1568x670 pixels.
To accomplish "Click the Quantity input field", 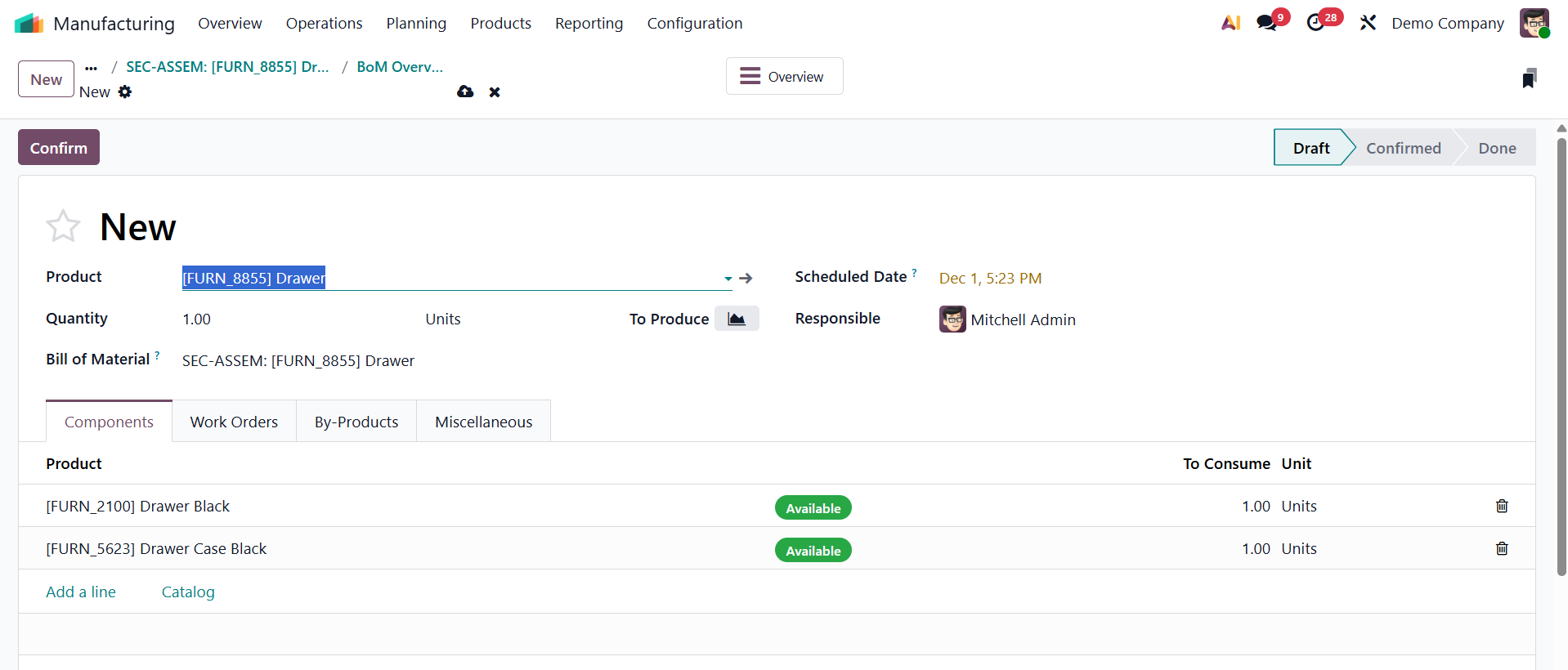I will coord(294,319).
